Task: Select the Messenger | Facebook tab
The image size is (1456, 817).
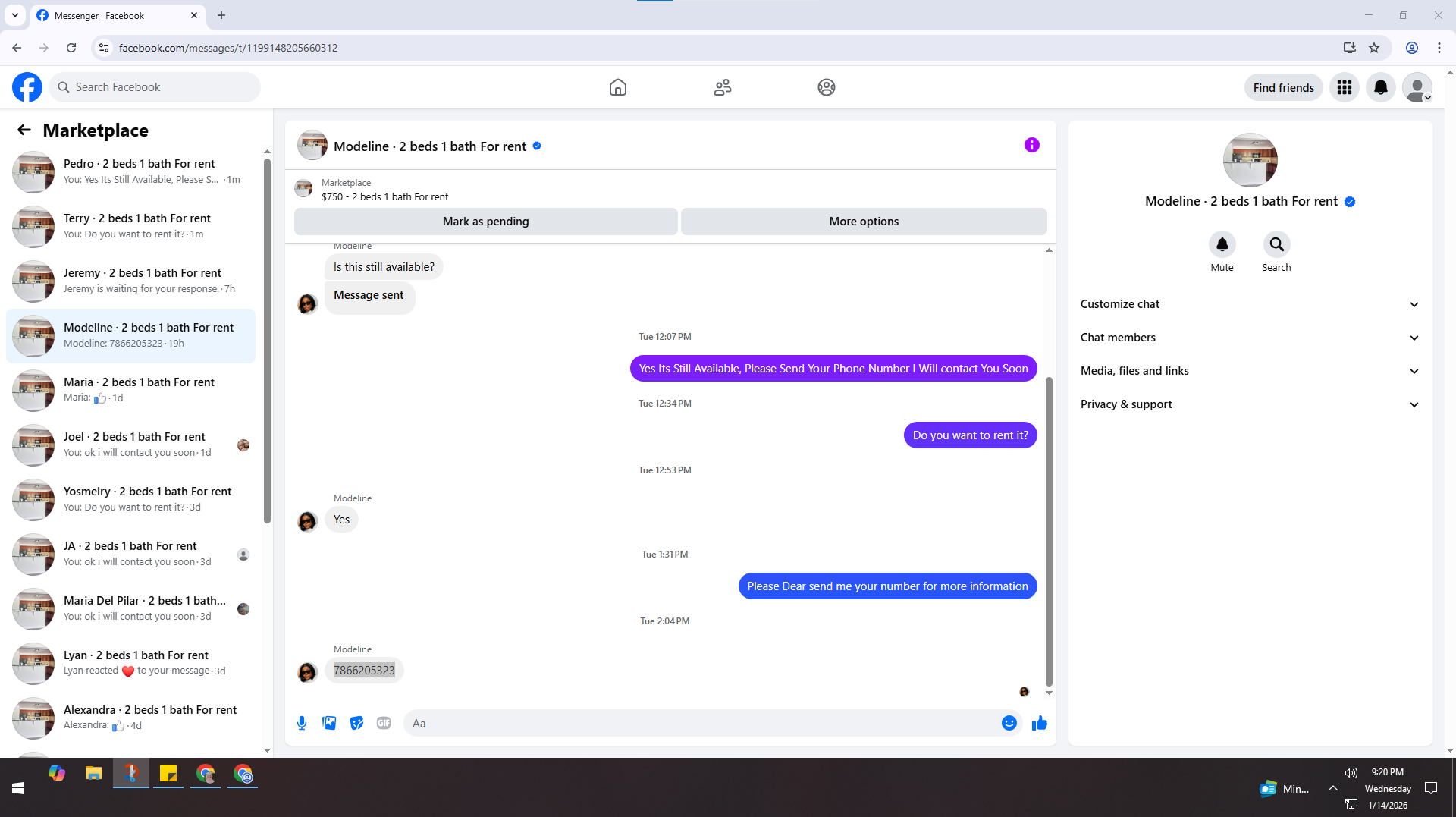Action: coord(118,15)
